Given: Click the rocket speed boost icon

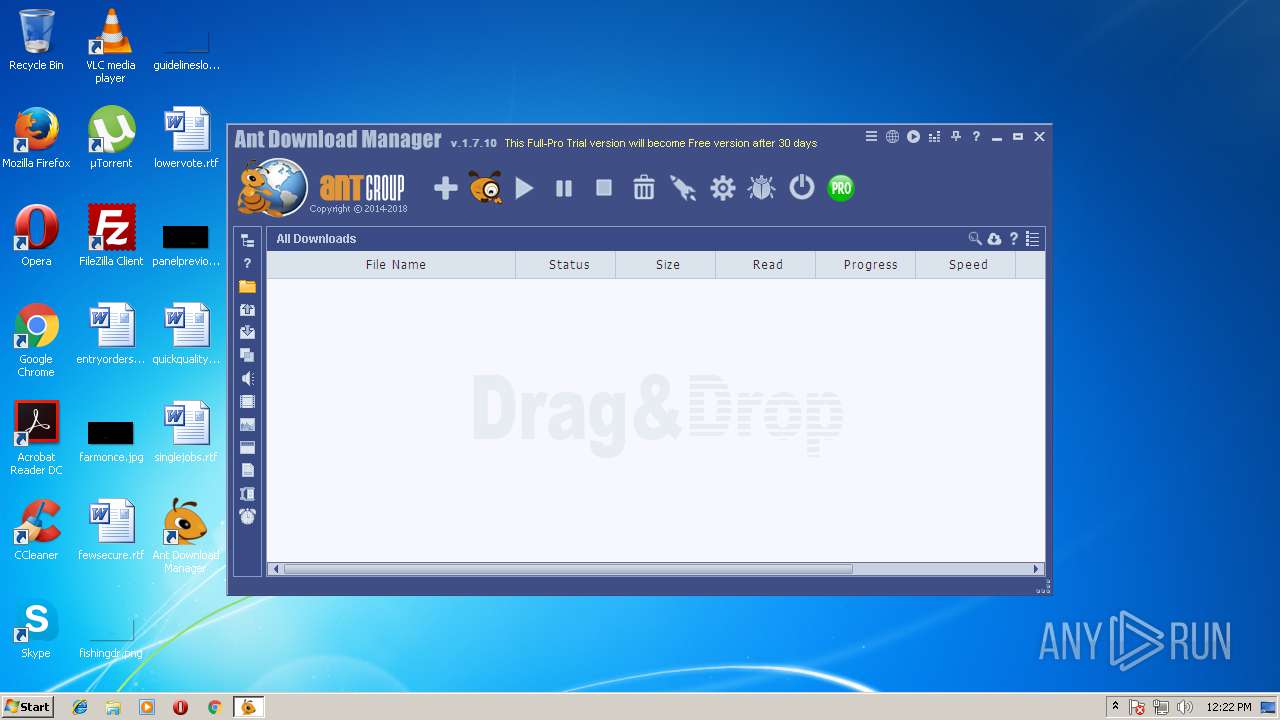Looking at the screenshot, I should click(x=683, y=188).
